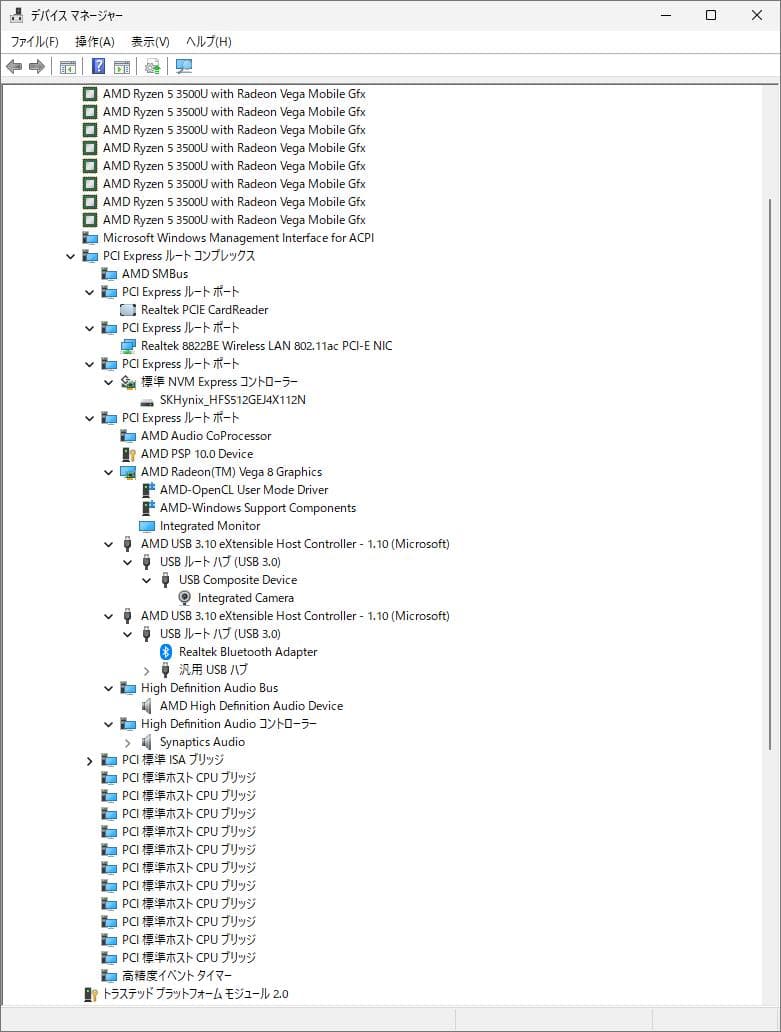Expand the Synaptics Audio node
The image size is (781, 1032).
[x=127, y=742]
